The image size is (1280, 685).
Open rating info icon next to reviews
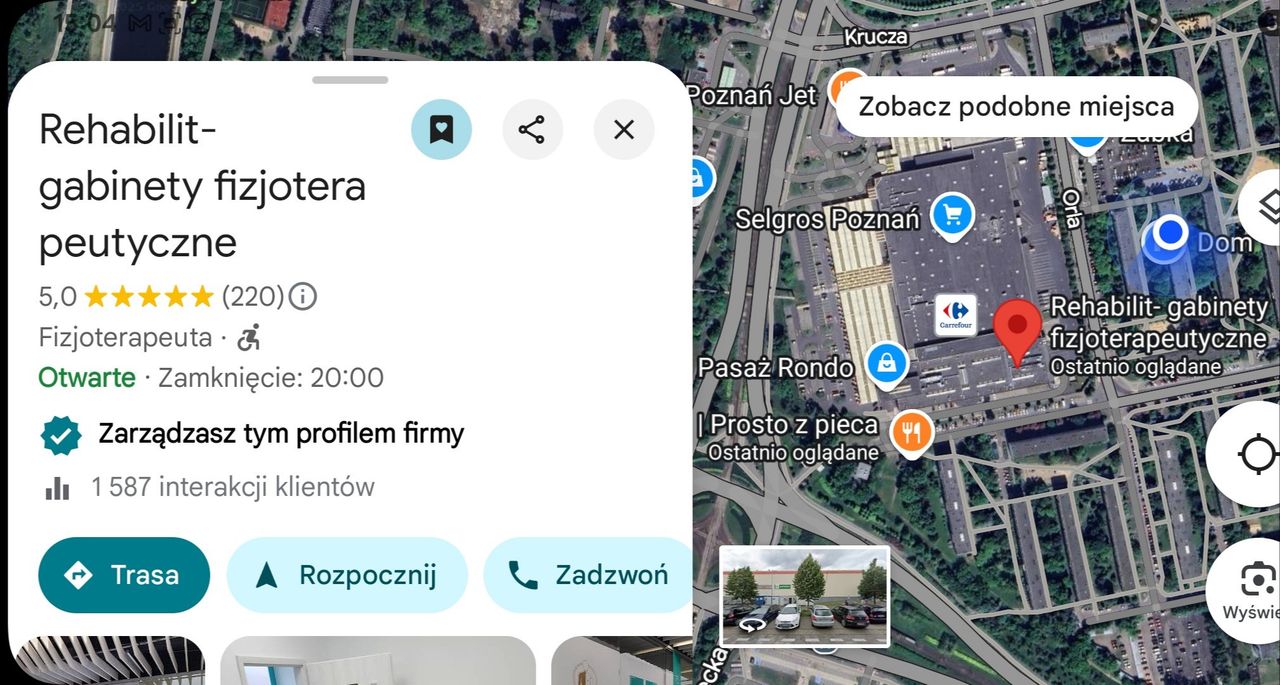pos(302,296)
